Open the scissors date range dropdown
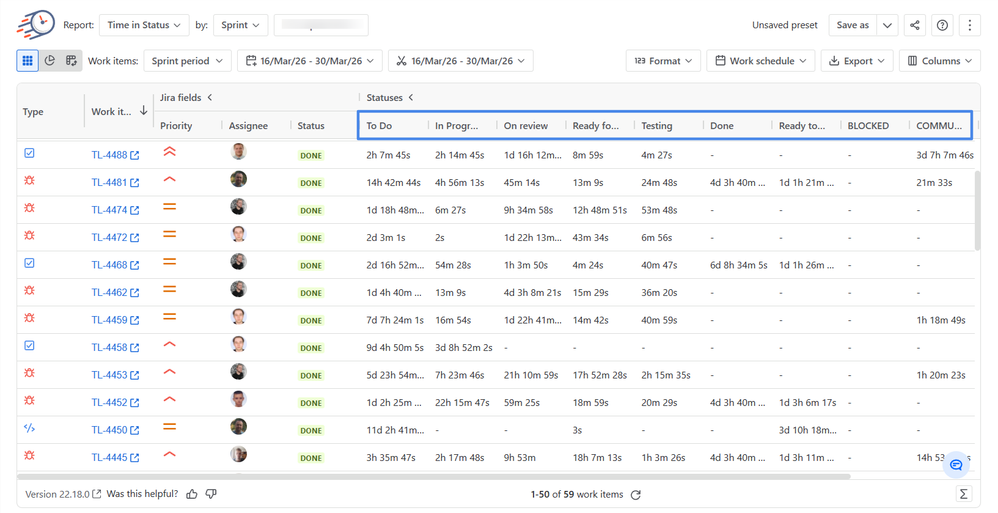 click(460, 60)
